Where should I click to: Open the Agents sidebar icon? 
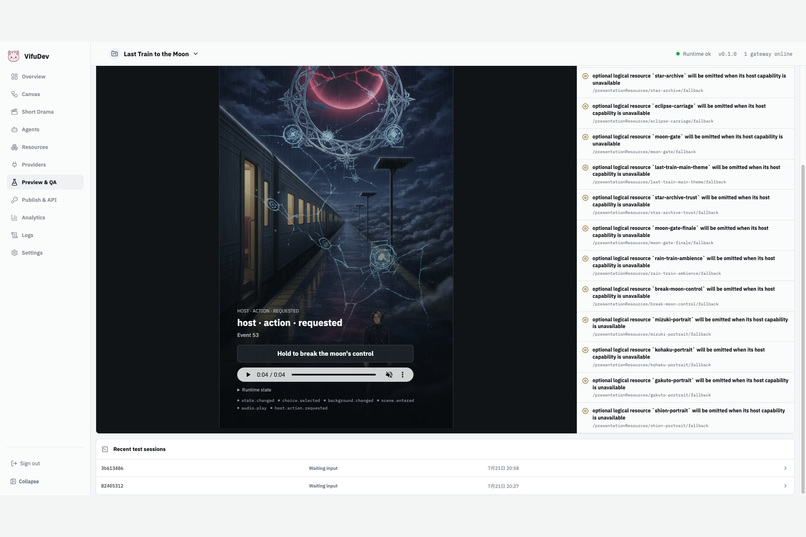[x=14, y=129]
